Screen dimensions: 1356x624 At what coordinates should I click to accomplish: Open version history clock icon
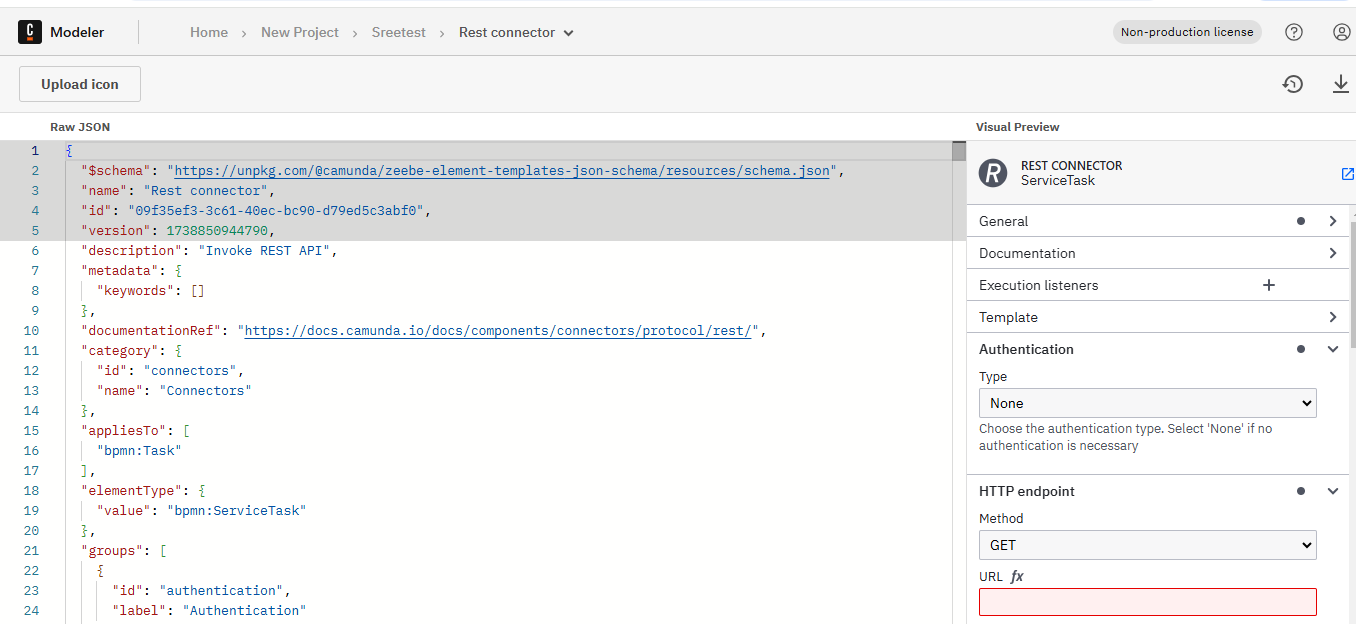(1293, 85)
